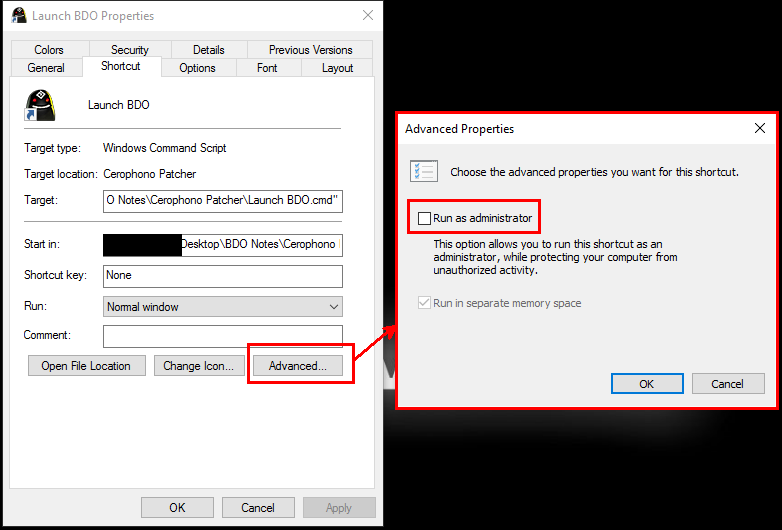Click the large Launch BDO shortcut icon
Screen dimensions: 782x530
[x=41, y=105]
